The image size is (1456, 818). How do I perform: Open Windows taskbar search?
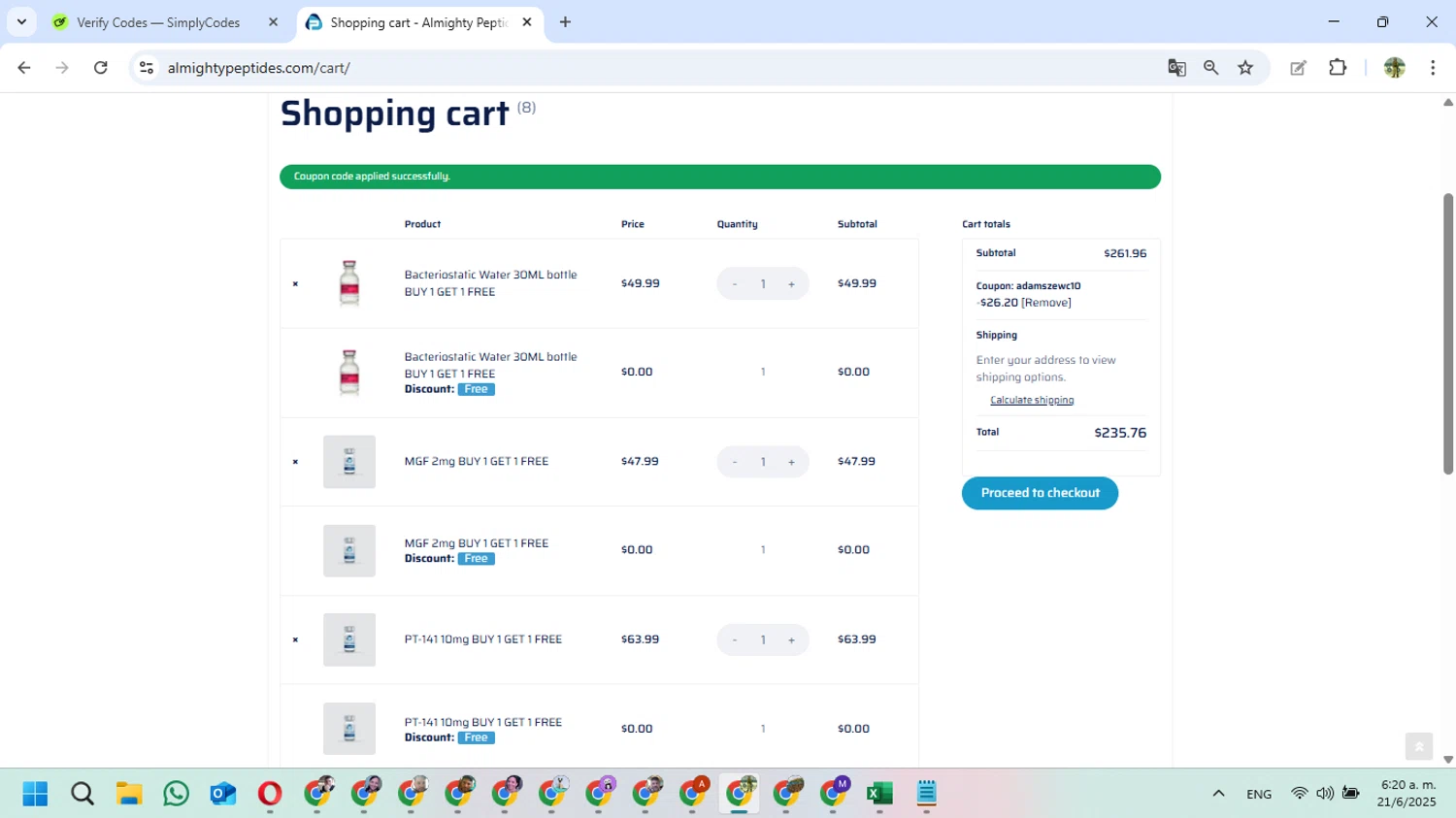(x=83, y=794)
